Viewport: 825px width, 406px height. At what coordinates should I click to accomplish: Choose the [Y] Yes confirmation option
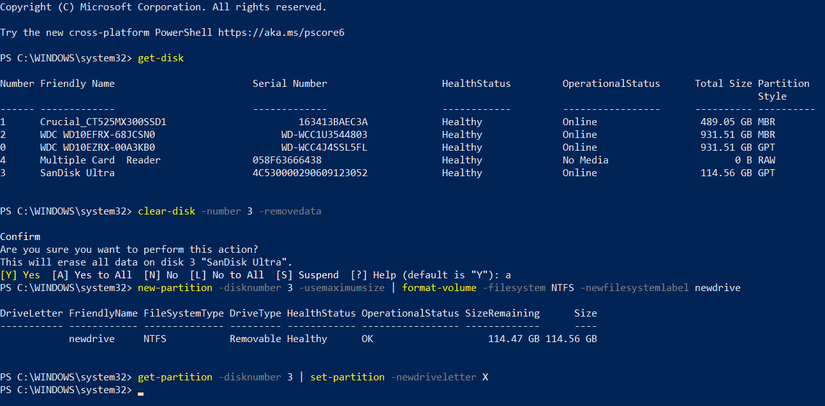pos(21,274)
